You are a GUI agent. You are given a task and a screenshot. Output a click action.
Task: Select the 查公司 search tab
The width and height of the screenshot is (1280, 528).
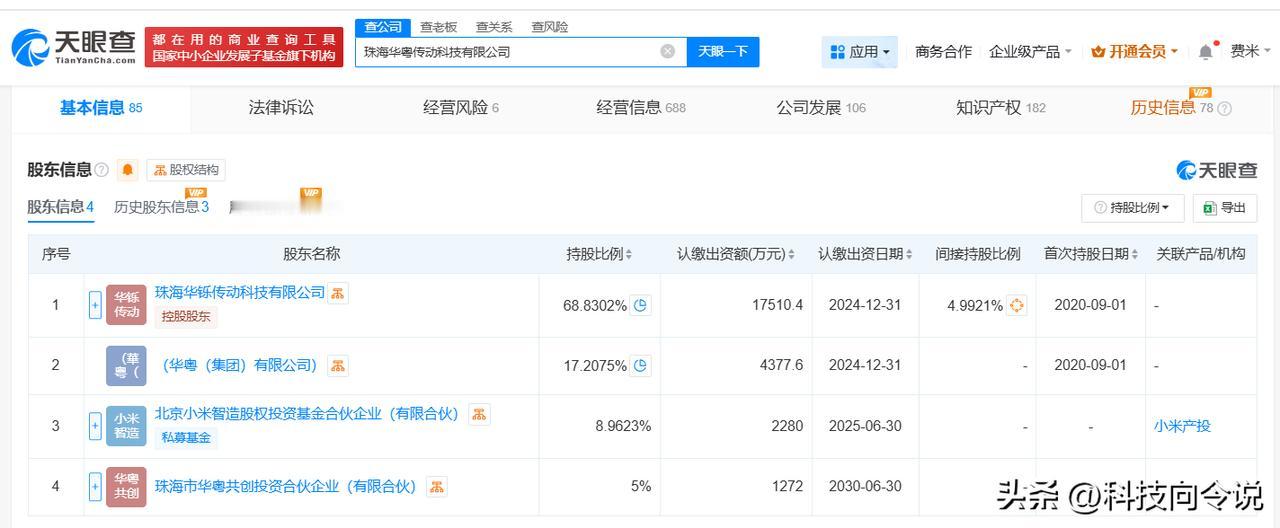(x=383, y=27)
